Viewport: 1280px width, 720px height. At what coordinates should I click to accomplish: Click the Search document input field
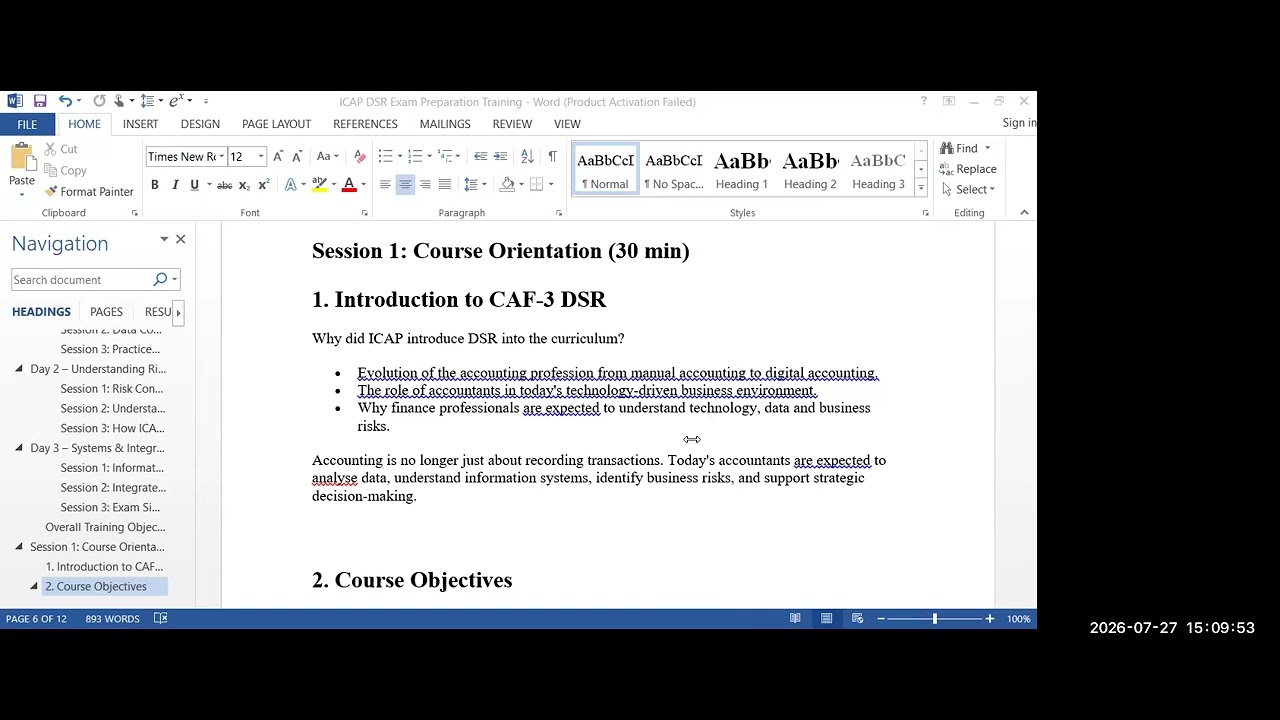80,280
